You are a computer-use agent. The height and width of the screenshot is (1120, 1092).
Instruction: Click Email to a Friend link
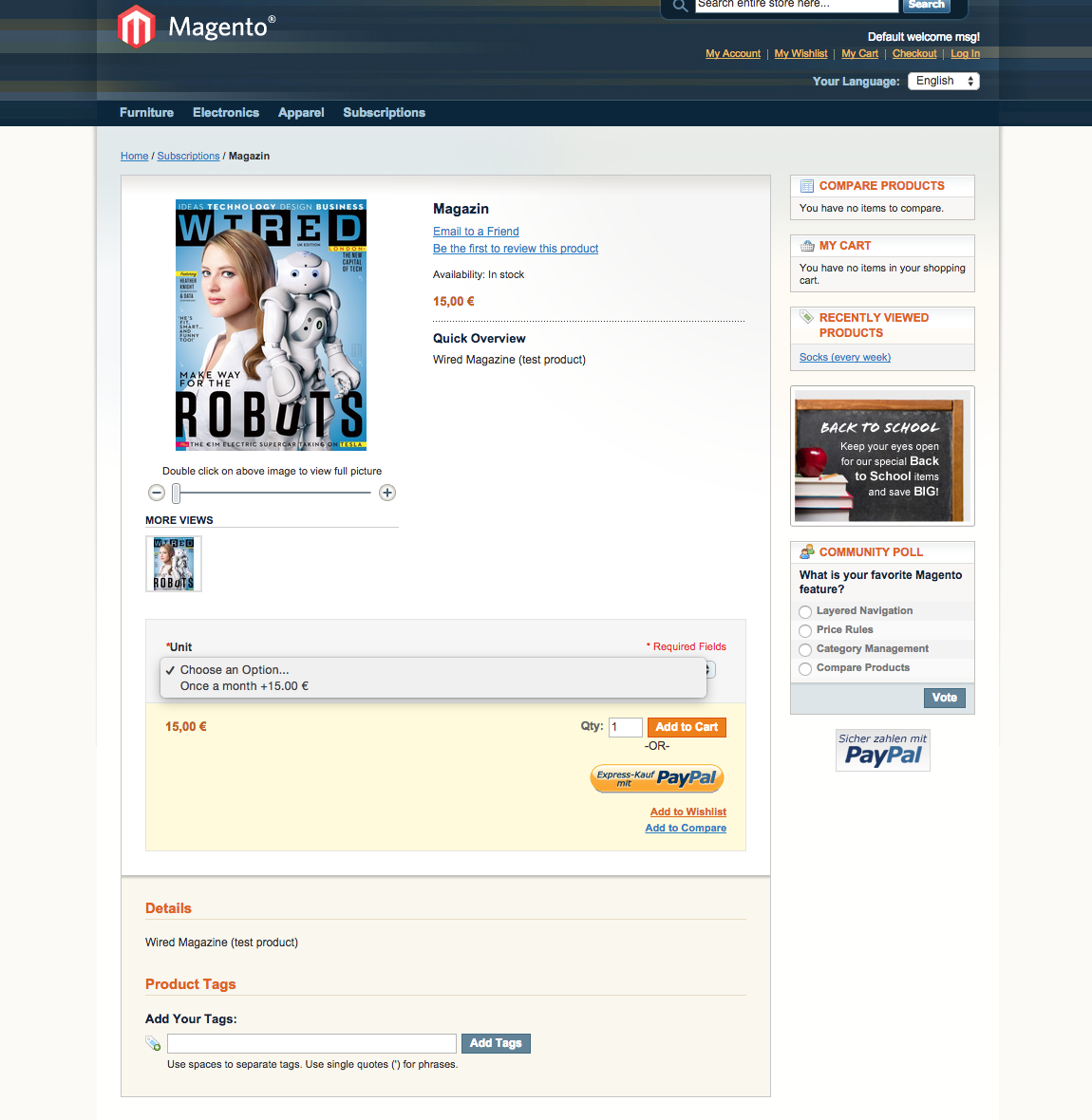point(476,232)
